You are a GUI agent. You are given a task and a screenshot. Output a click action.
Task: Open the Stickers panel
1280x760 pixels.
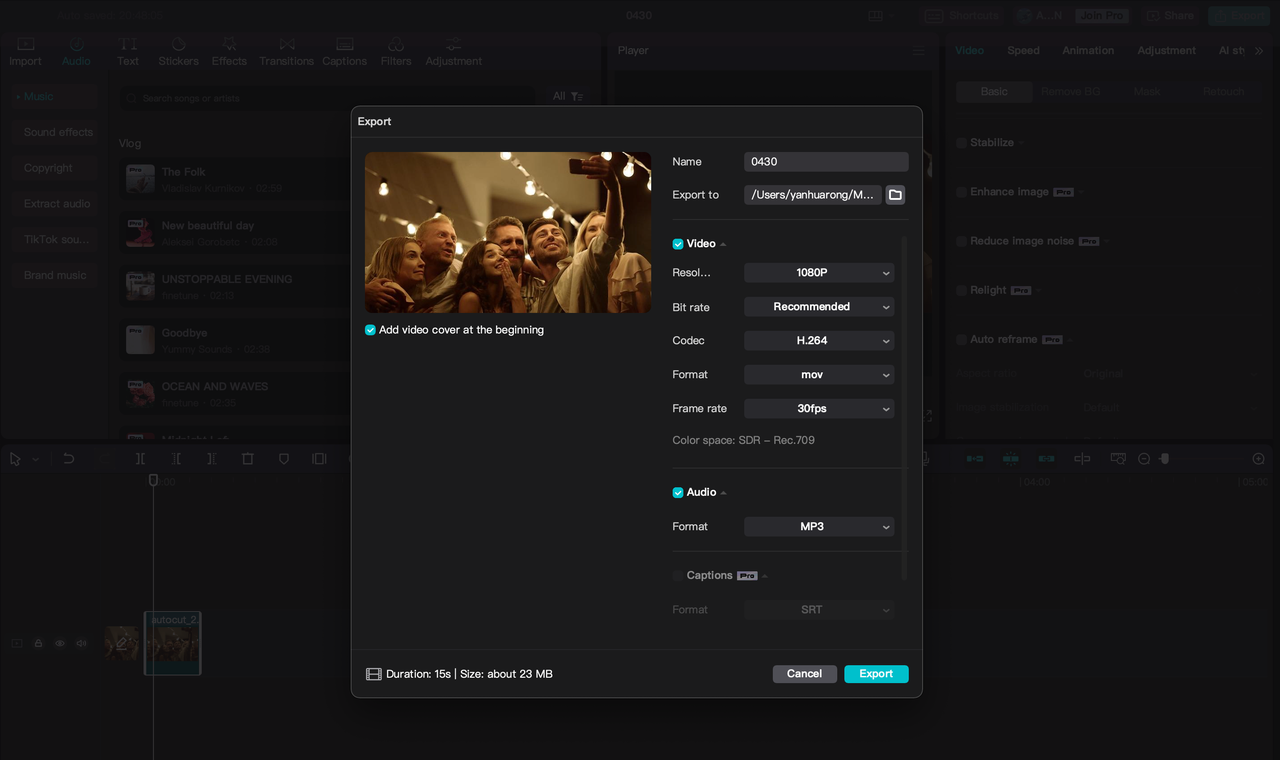178,50
